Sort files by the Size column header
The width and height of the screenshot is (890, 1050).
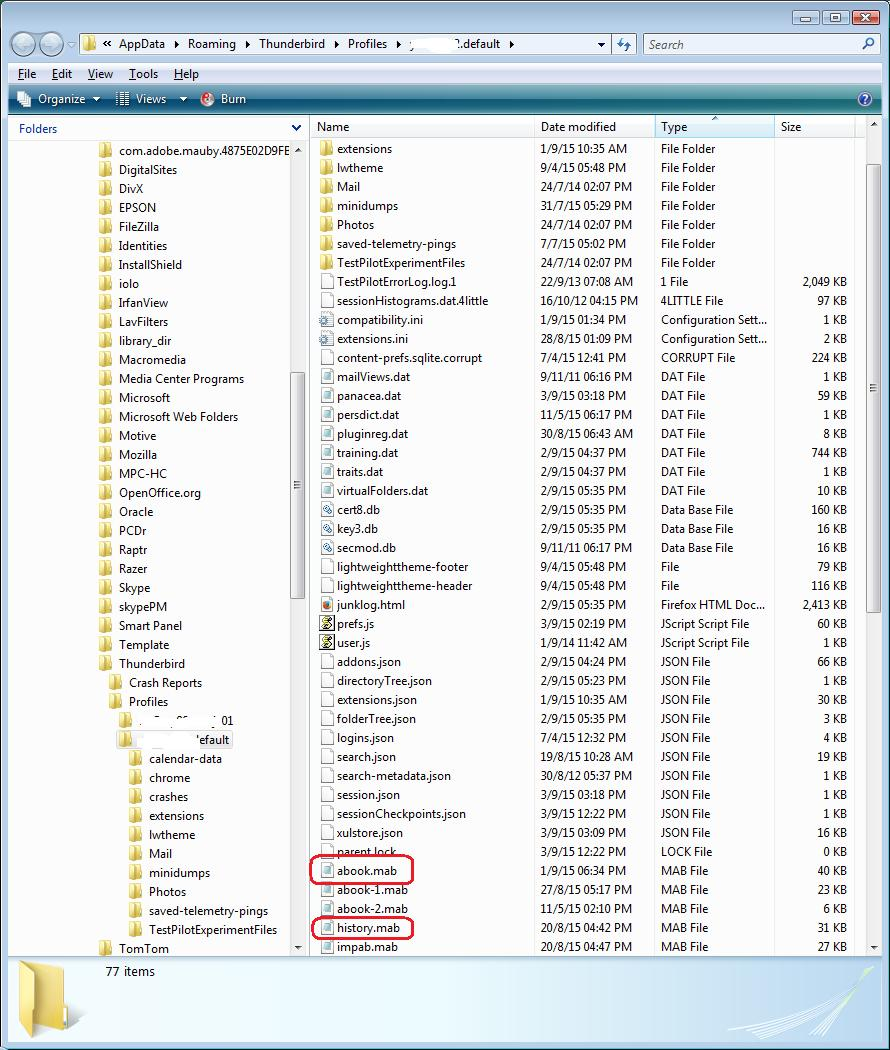(x=790, y=127)
